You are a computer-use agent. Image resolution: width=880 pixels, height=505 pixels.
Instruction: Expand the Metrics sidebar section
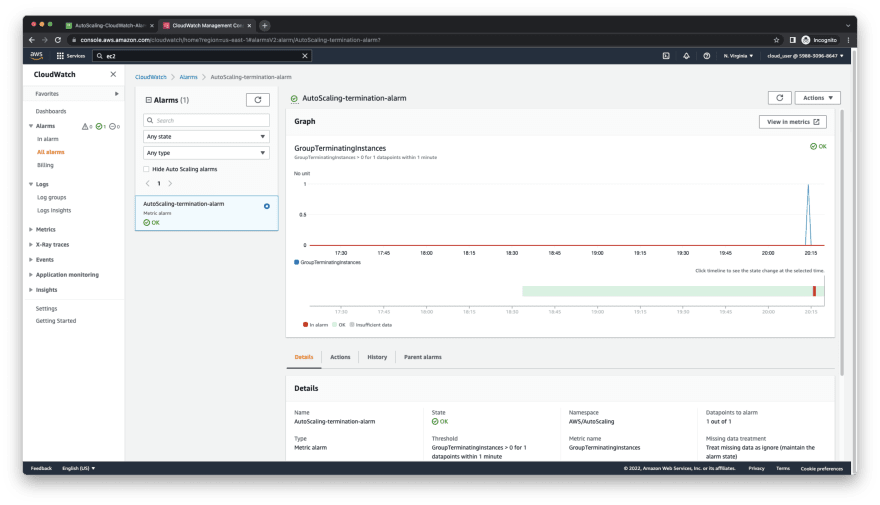tap(31, 229)
